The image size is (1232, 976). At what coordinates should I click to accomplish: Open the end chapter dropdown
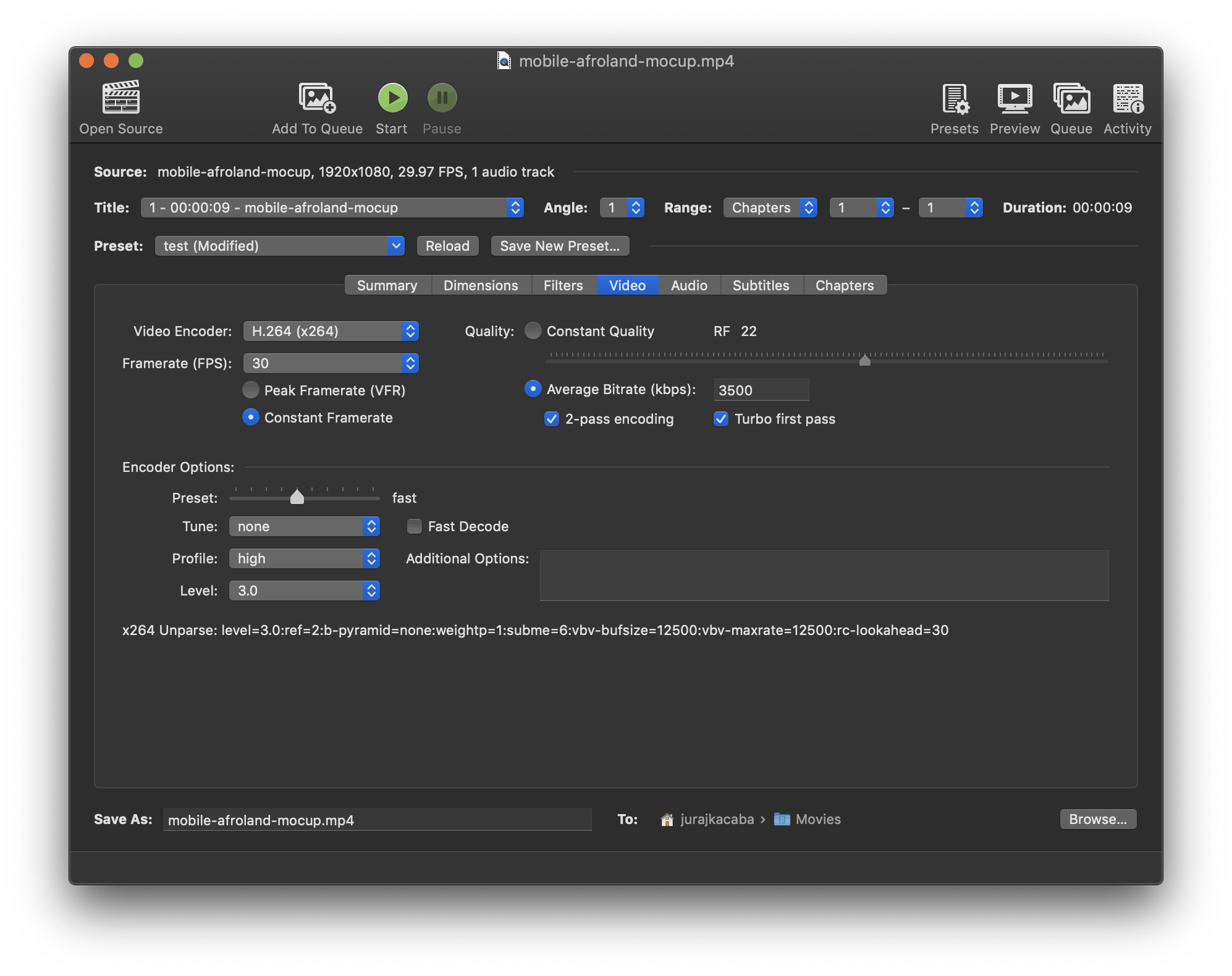pos(950,208)
